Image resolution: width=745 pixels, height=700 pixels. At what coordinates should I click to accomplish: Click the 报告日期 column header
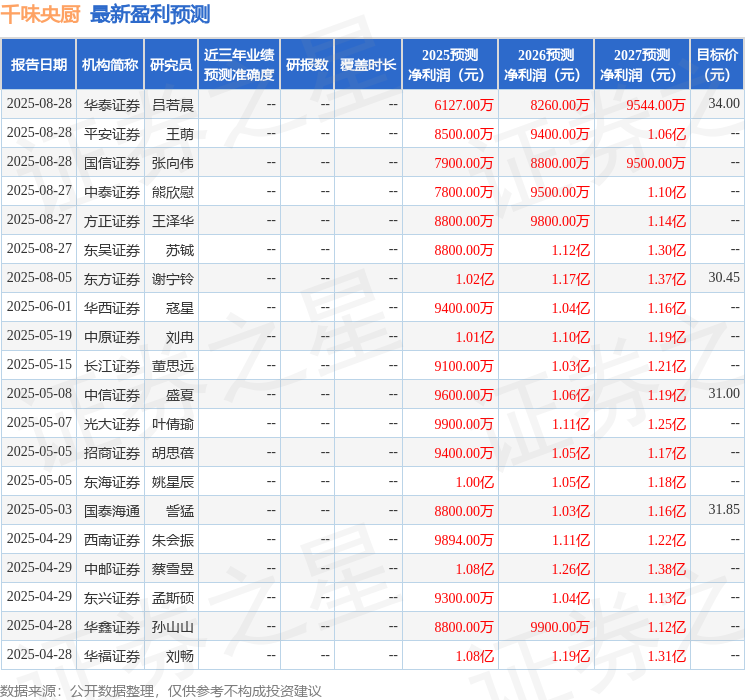tap(38, 65)
